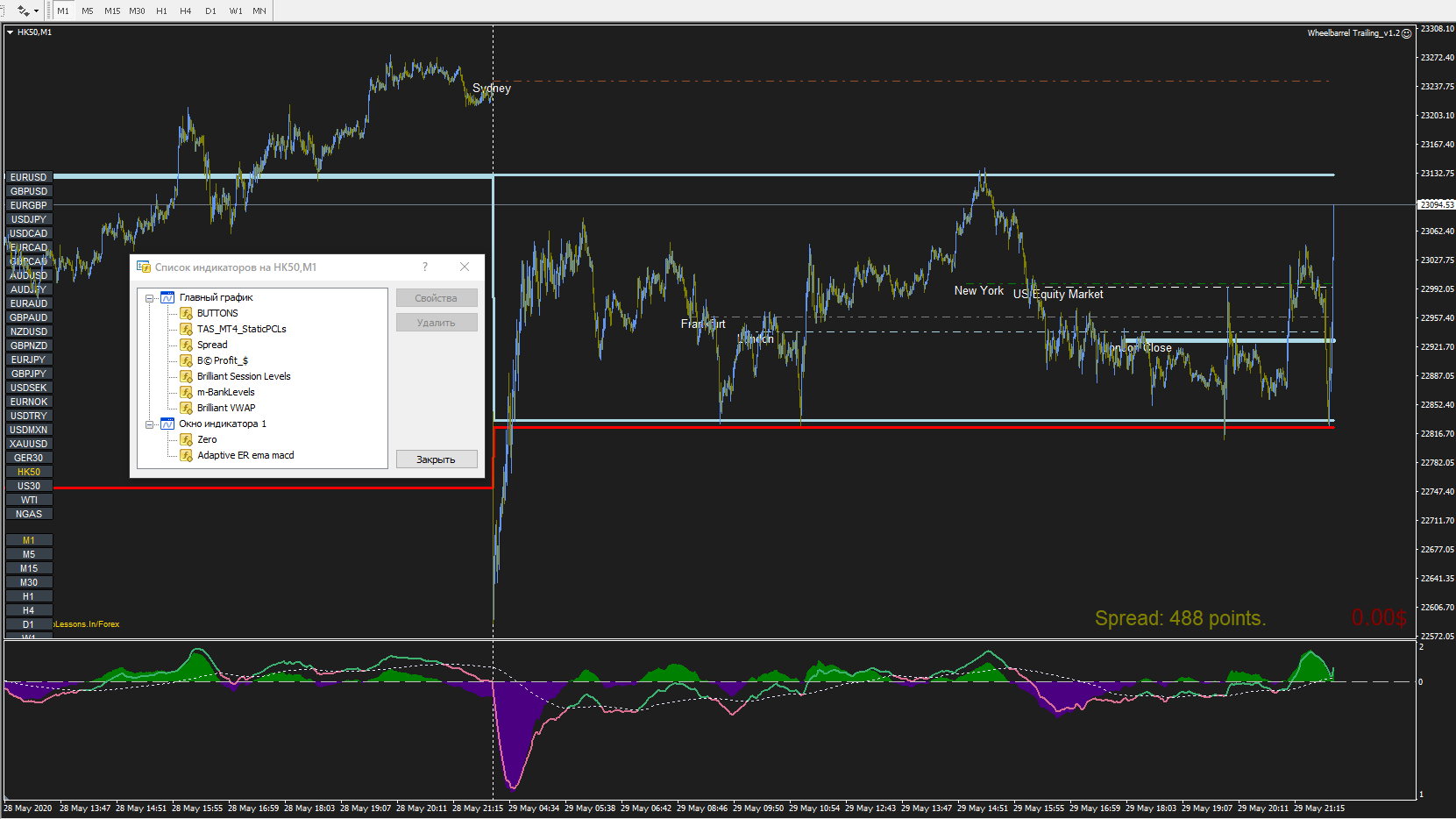
Task: Click the window icon beside Окно индикатора 1
Action: pyautogui.click(x=167, y=424)
